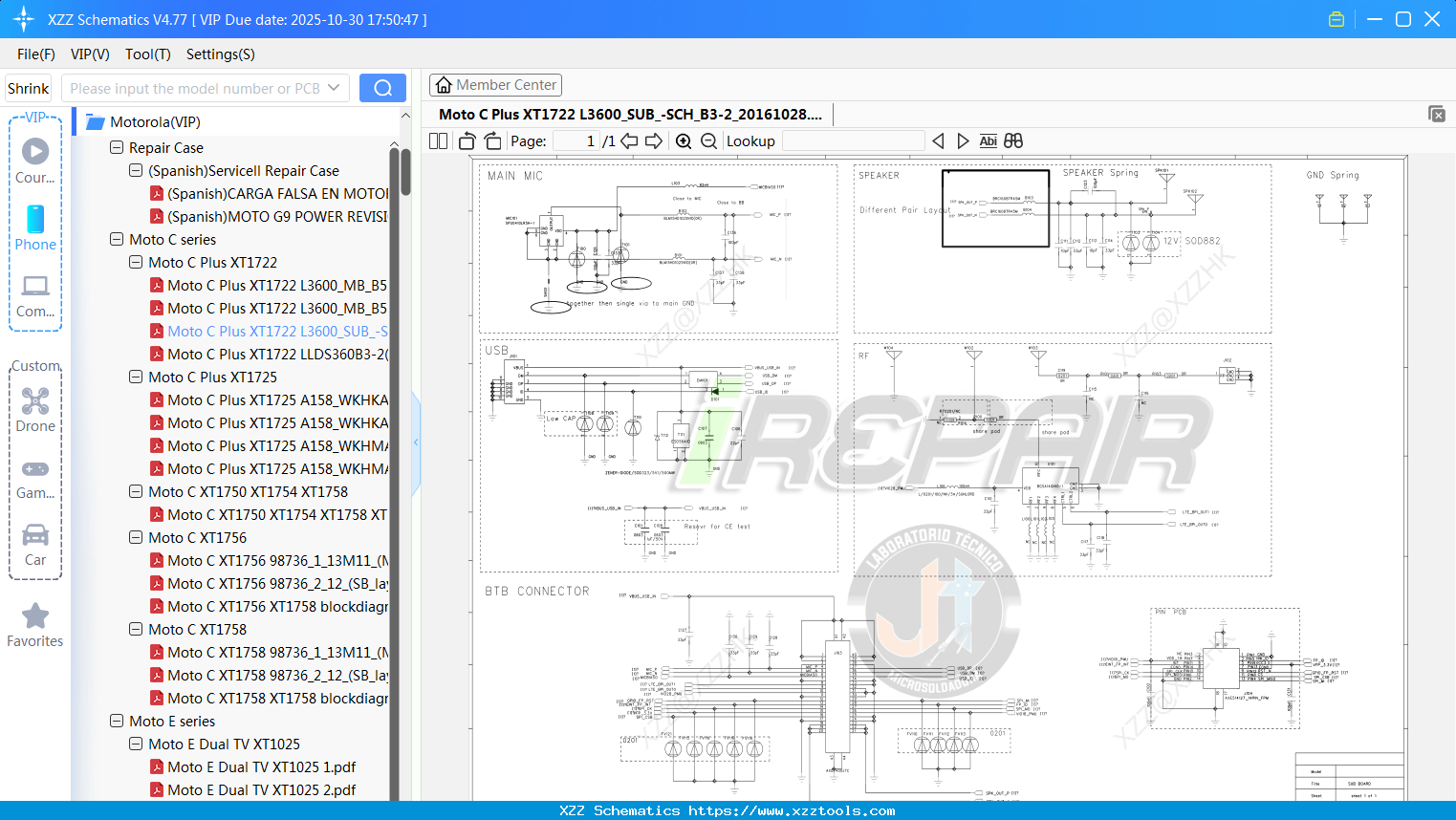
Task: Open the model search dropdown arrow
Action: point(334,88)
